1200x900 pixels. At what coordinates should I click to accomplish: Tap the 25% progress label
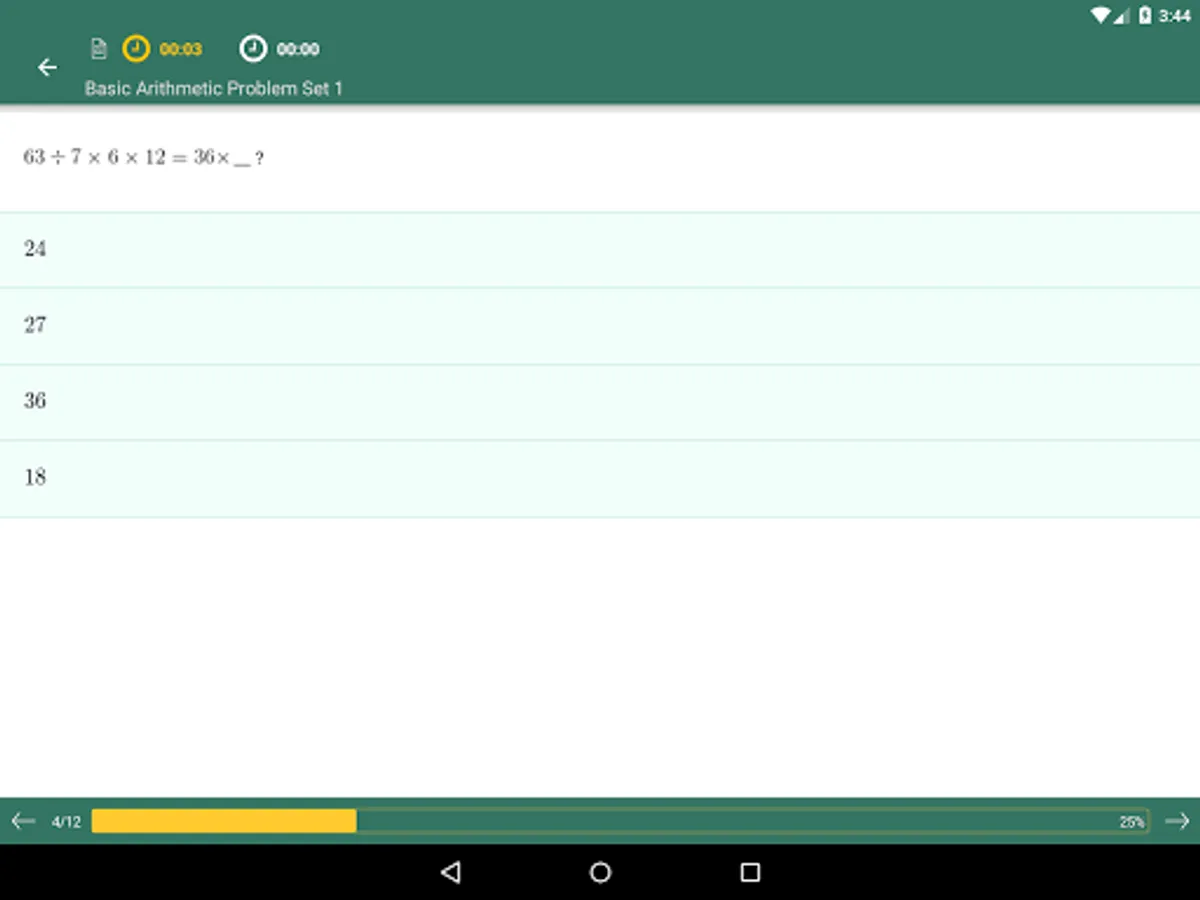point(1132,822)
